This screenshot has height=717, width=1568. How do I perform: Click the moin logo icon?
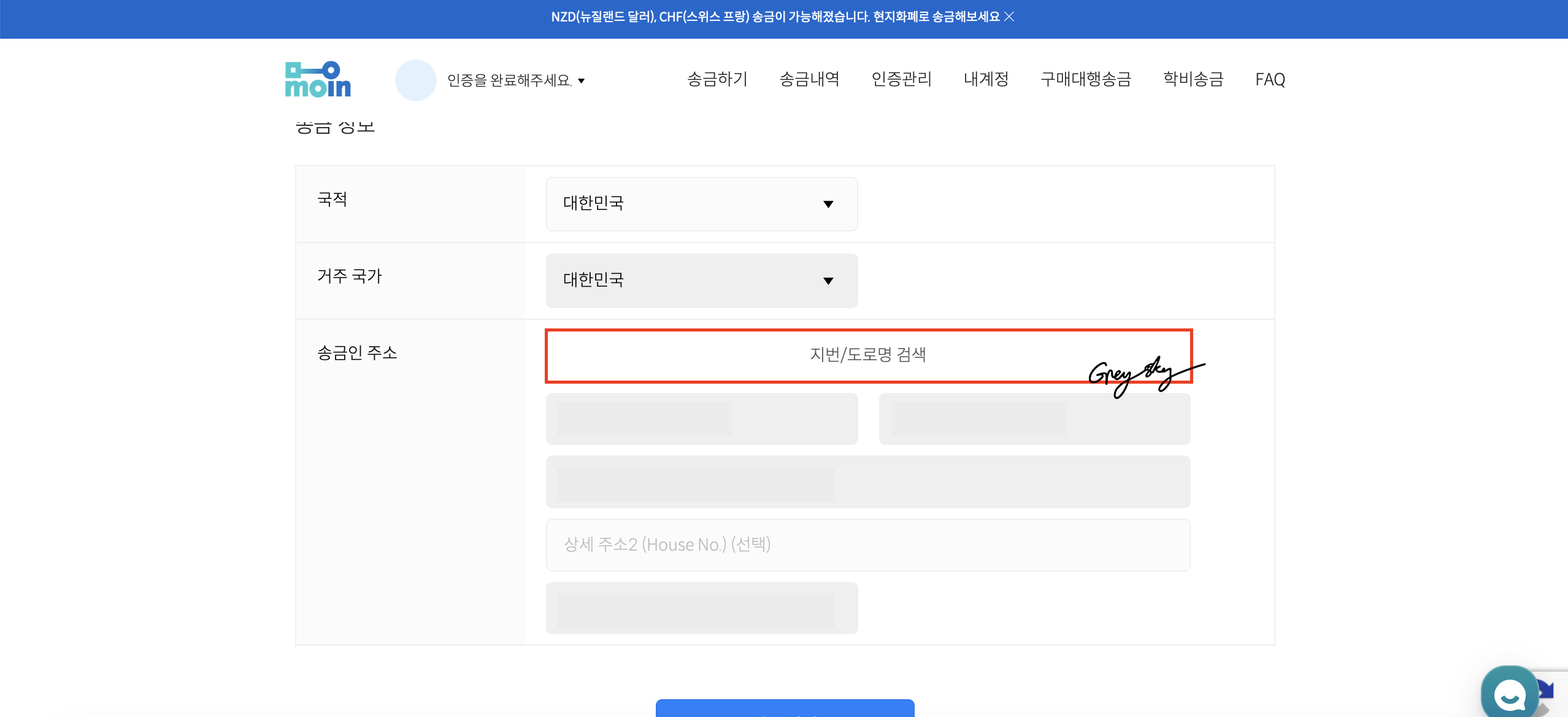(318, 80)
